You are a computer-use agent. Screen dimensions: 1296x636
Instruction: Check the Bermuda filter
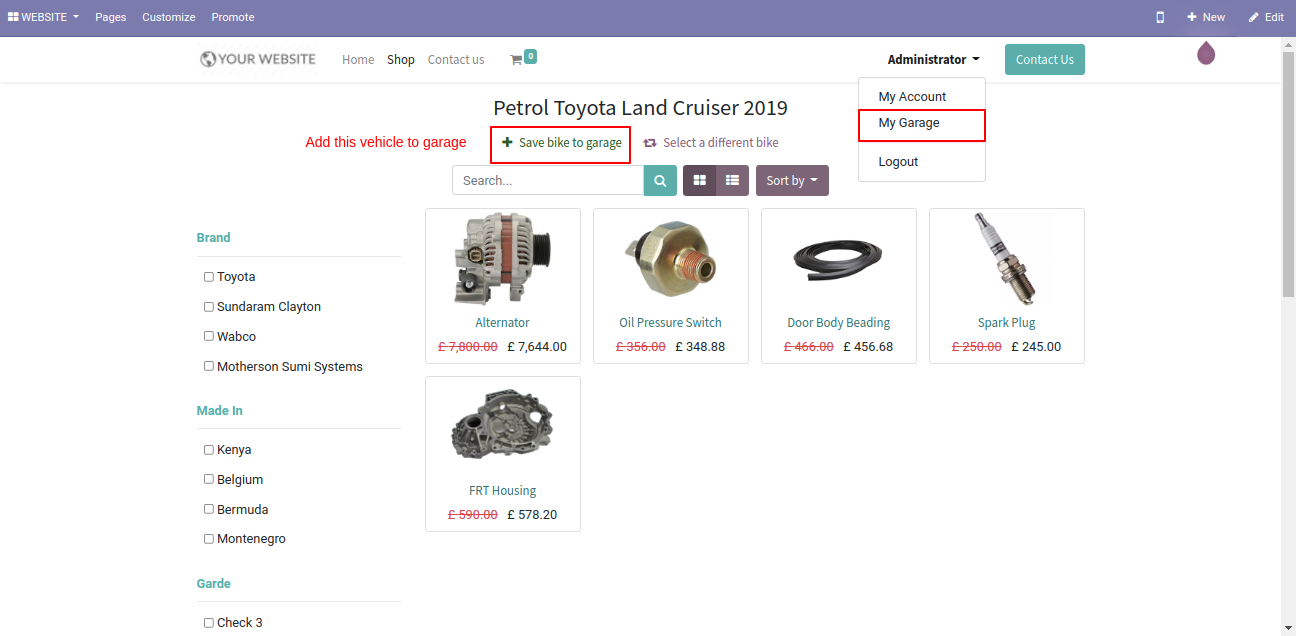click(x=209, y=509)
